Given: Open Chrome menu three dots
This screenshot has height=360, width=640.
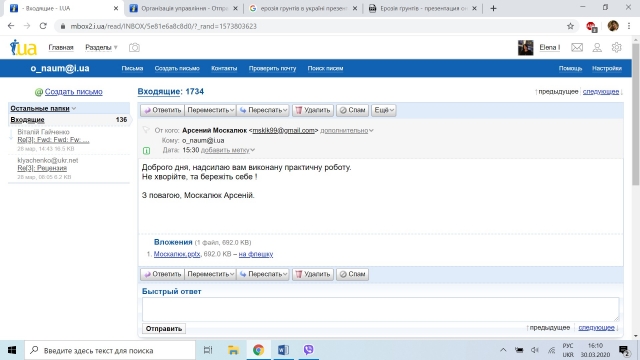Looking at the screenshot, I should (629, 26).
